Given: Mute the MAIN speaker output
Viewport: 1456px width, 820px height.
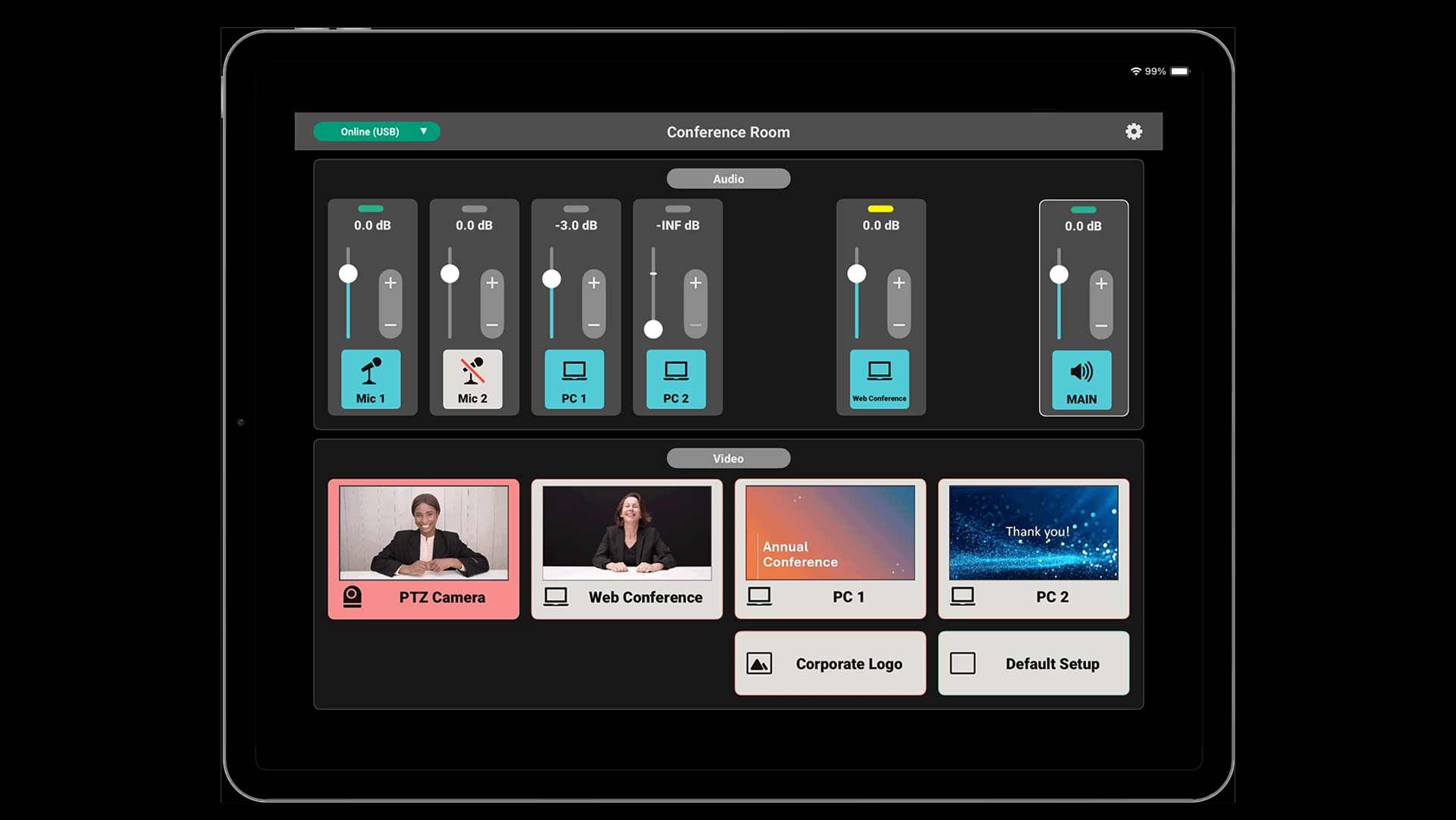Looking at the screenshot, I should (1081, 379).
